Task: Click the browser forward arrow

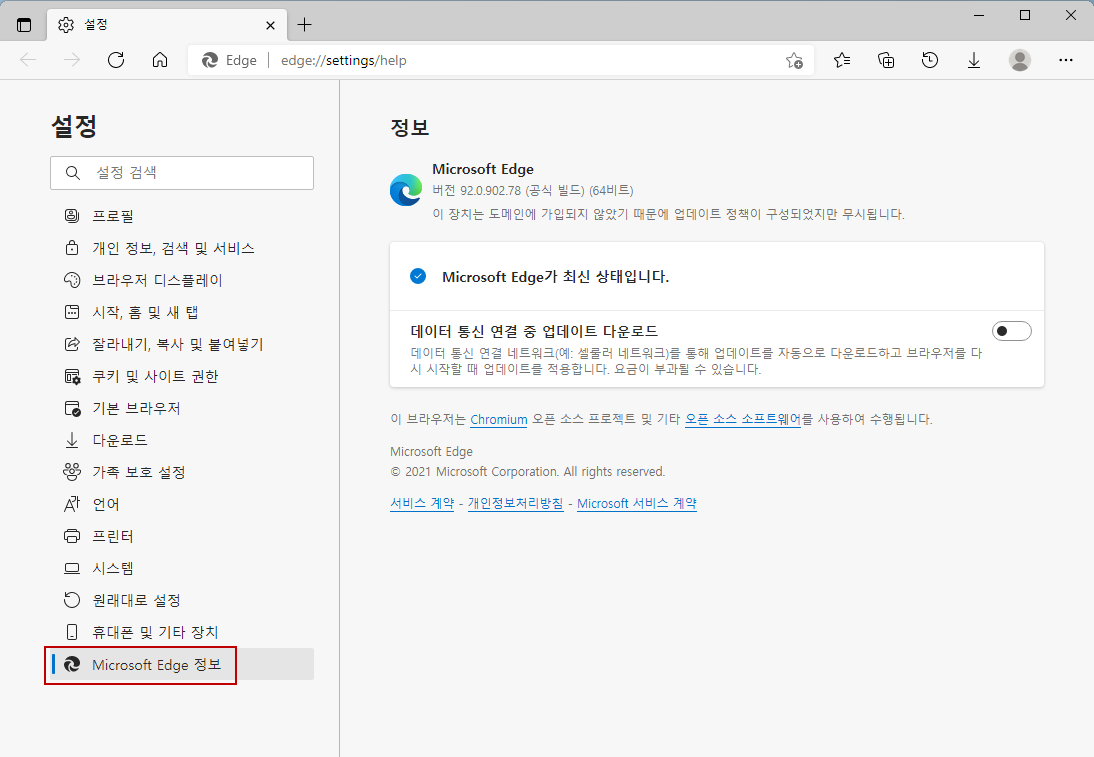Action: pyautogui.click(x=72, y=60)
